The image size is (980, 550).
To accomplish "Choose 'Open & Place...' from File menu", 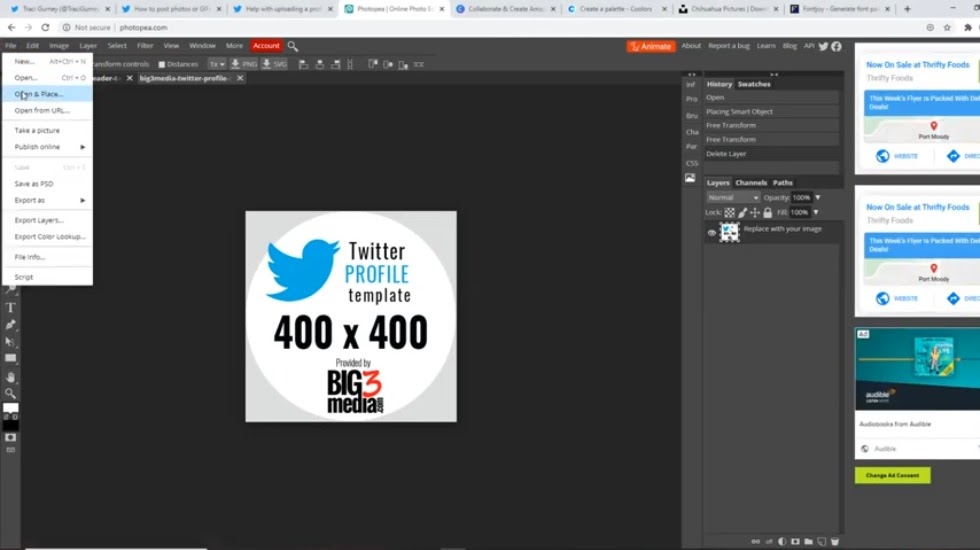I will tap(39, 94).
